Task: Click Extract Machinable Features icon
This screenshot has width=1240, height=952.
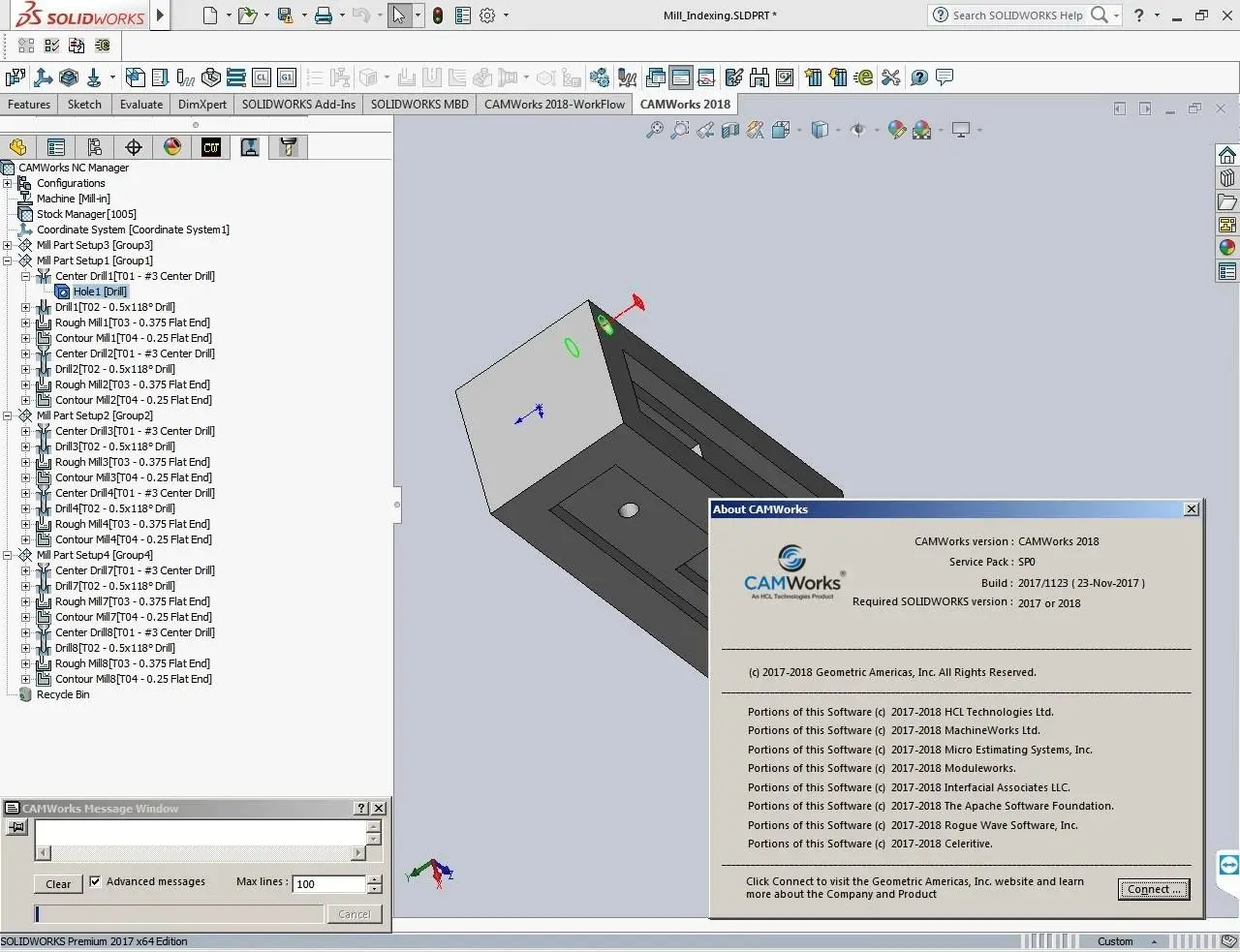Action: pyautogui.click(x=136, y=77)
